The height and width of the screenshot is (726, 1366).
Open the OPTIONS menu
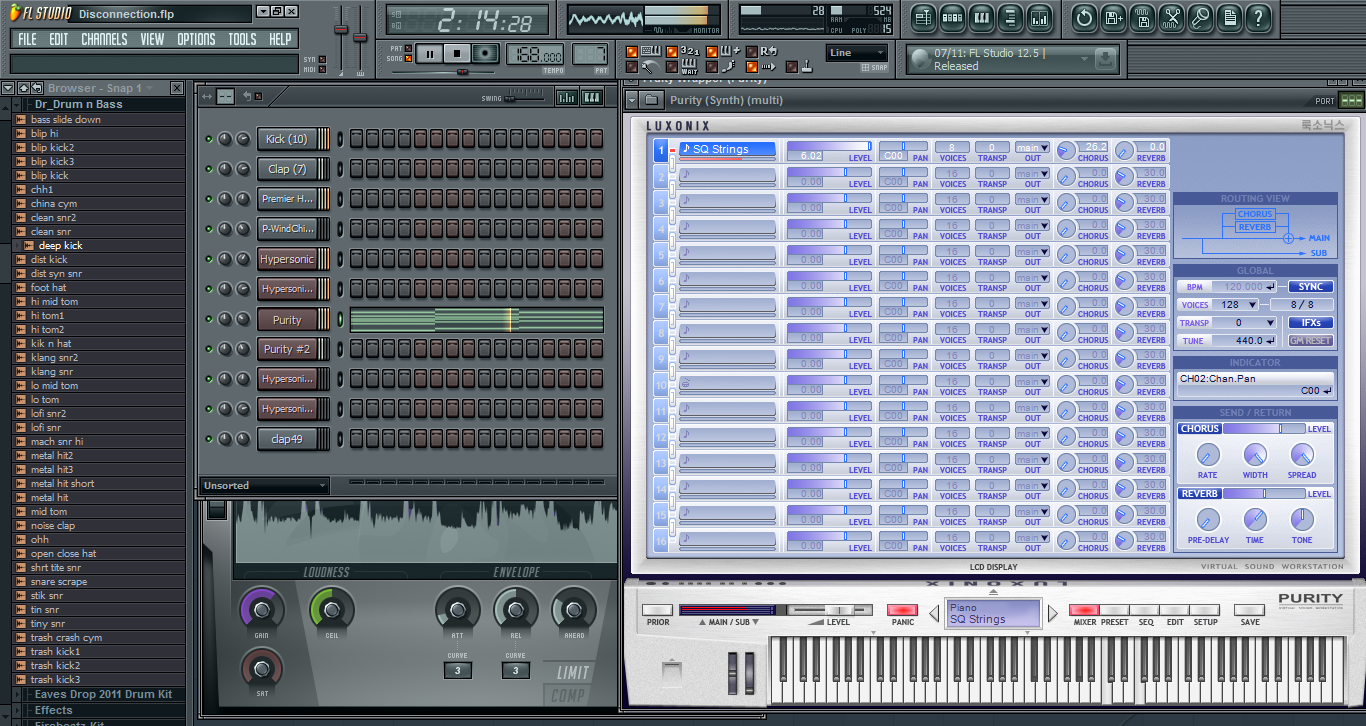click(196, 39)
